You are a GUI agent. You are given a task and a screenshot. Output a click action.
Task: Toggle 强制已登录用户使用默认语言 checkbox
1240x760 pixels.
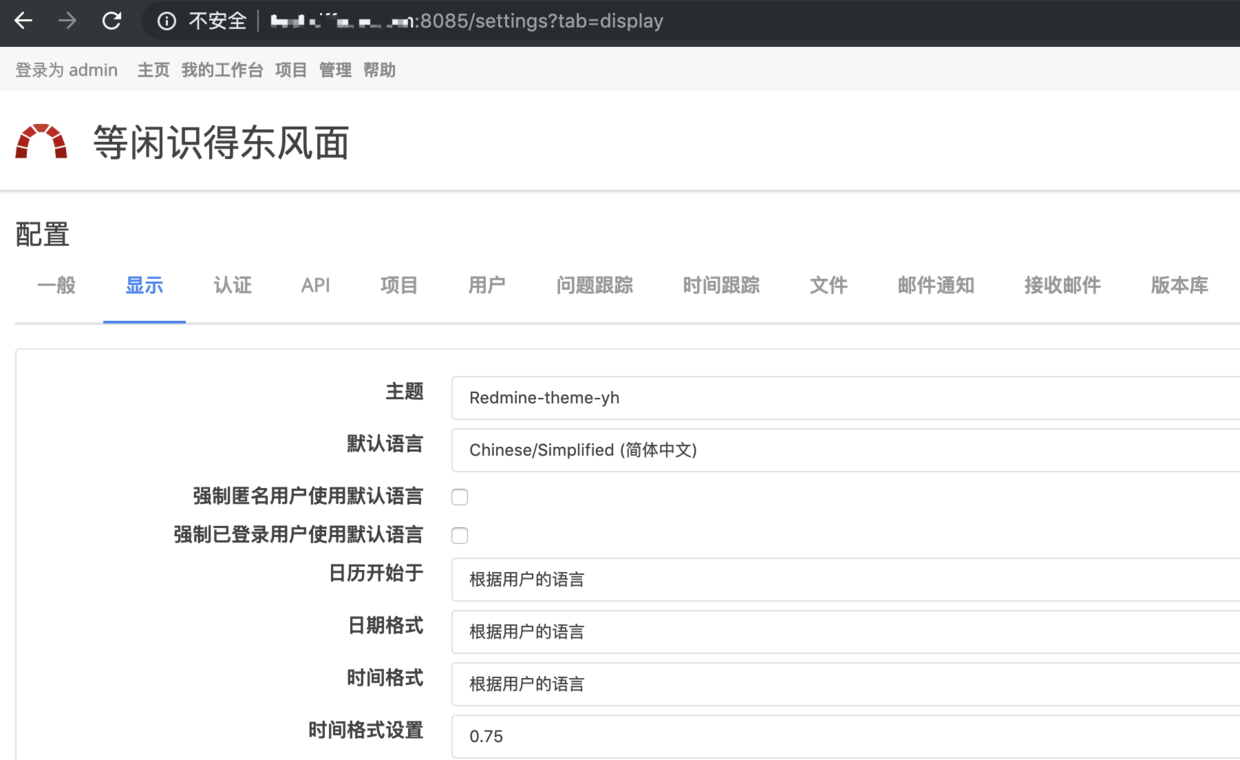(x=460, y=536)
